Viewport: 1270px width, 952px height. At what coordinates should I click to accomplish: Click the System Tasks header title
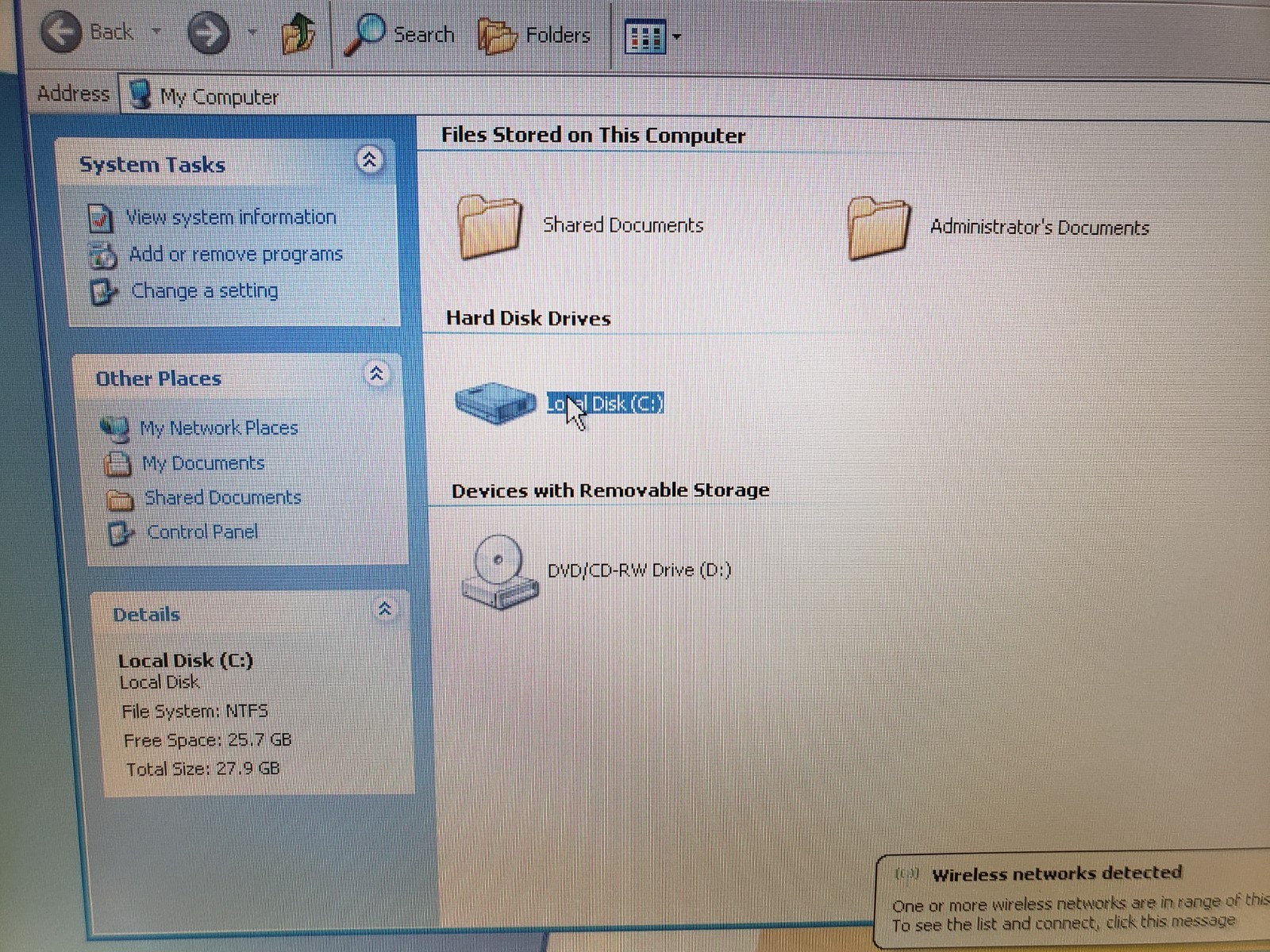click(x=152, y=165)
